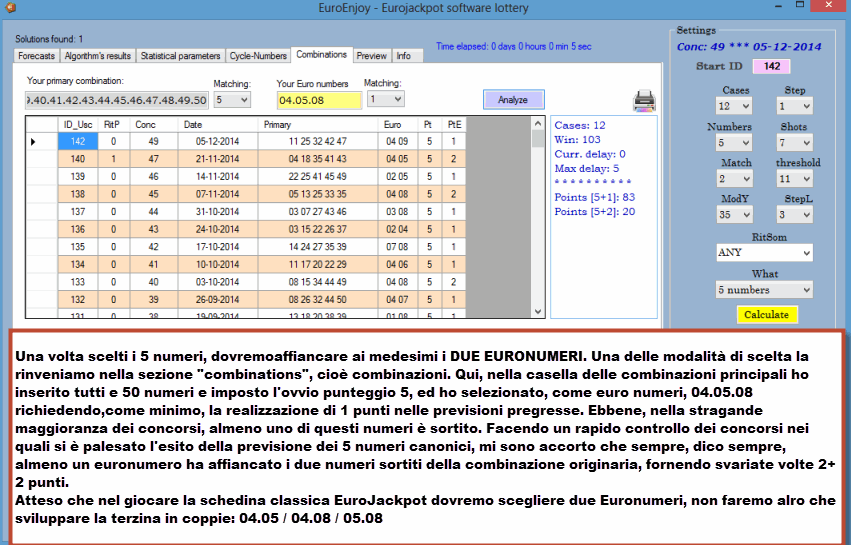This screenshot has height=545, width=851.
Task: Click the Points [5+2]: 20 text
Action: click(x=594, y=212)
